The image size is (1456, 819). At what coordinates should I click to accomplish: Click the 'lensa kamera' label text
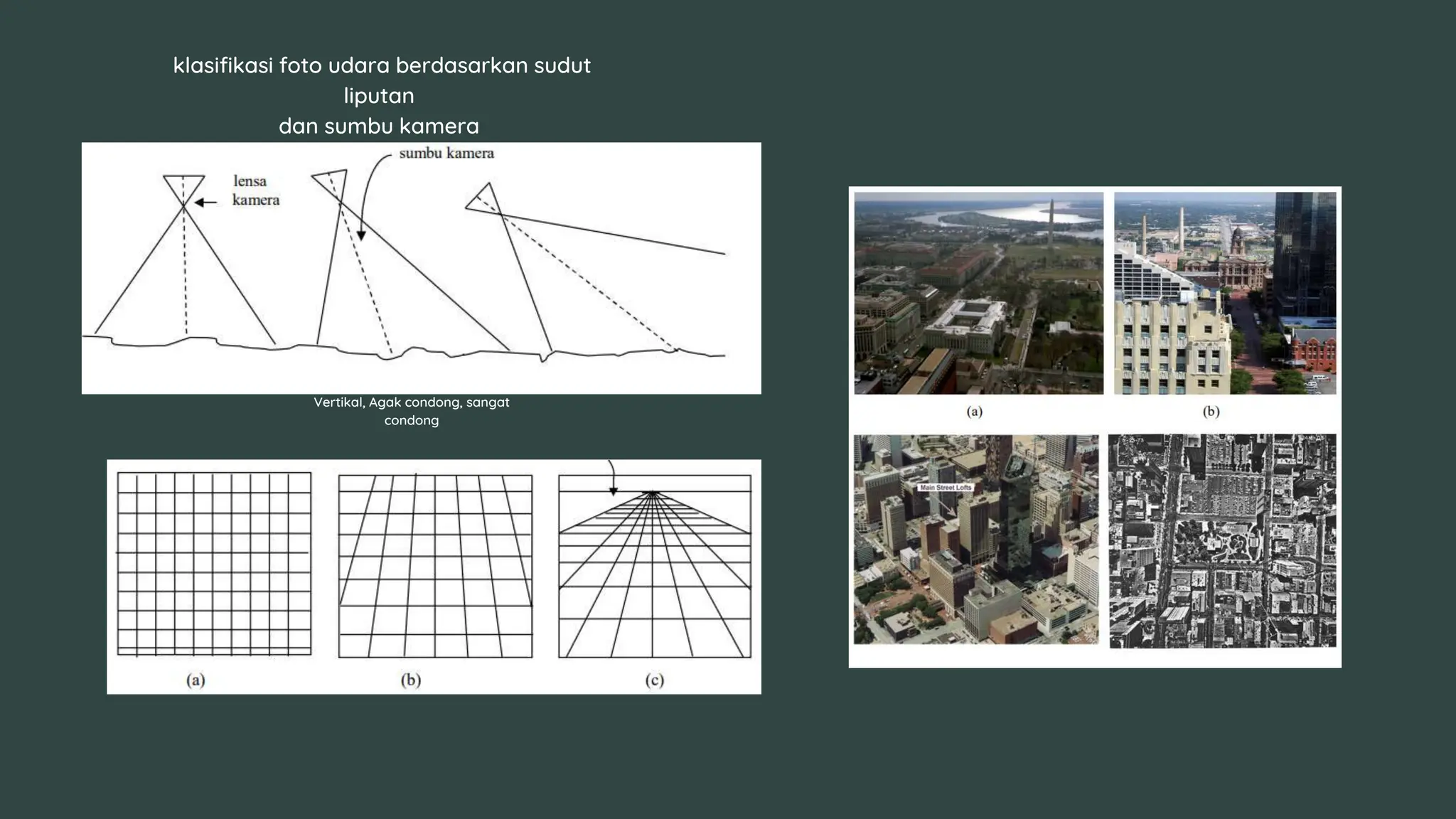tap(255, 191)
